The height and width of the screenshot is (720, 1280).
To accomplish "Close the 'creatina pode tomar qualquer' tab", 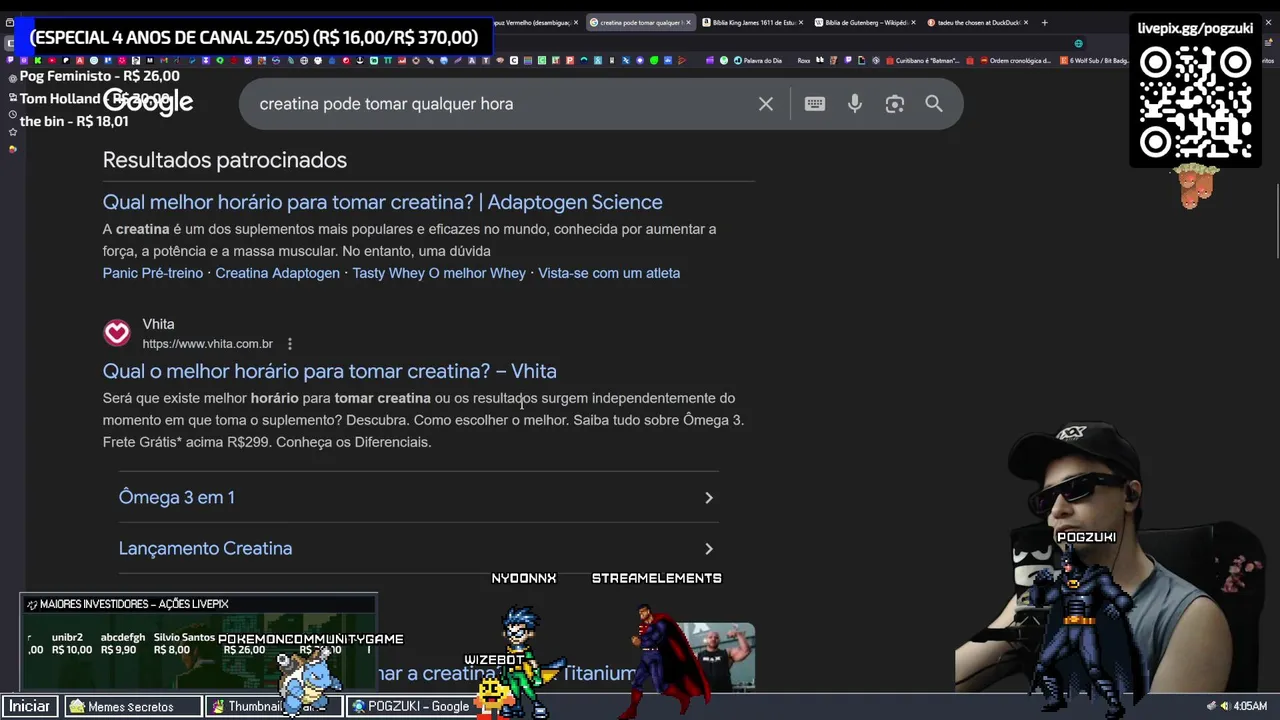I will coord(688,22).
